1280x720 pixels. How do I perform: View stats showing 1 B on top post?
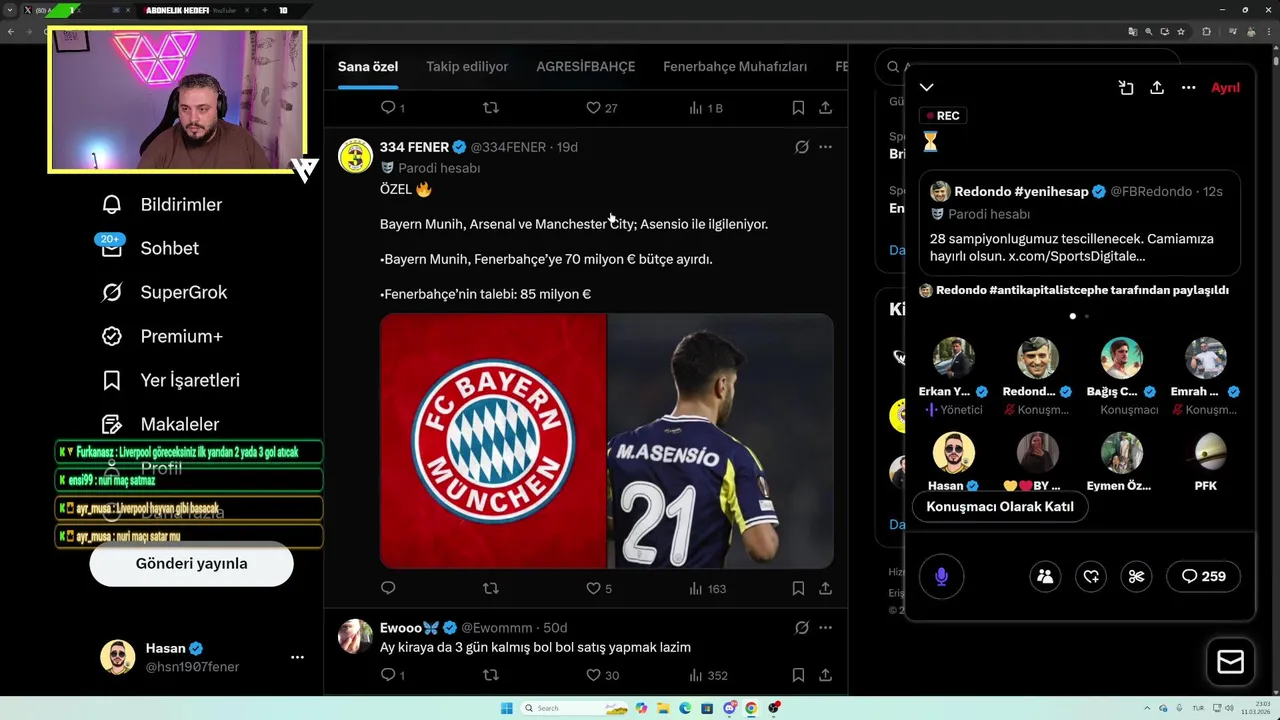coord(706,107)
